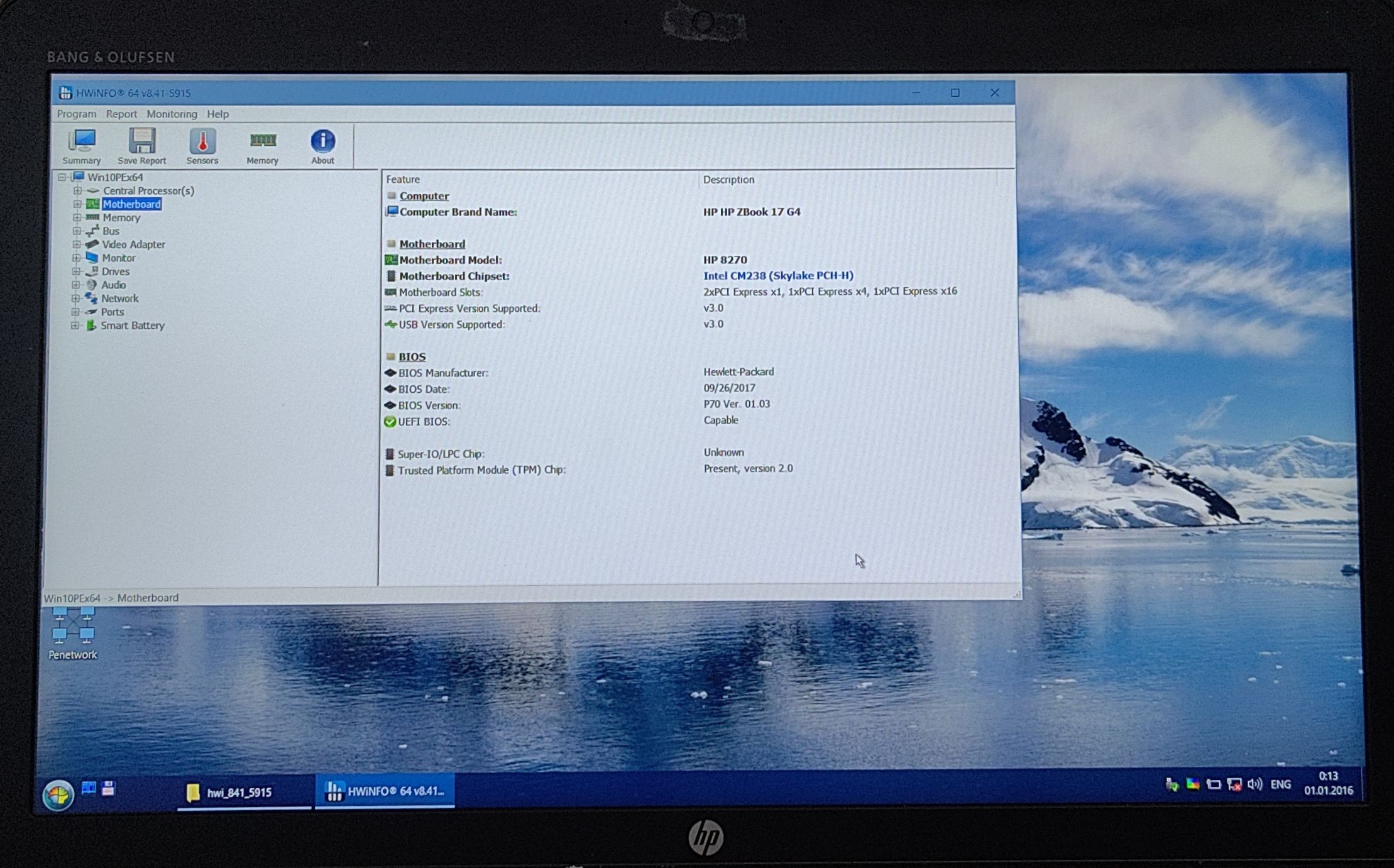Open the volume speaker tray icon
The image size is (1394, 868).
click(x=1254, y=784)
